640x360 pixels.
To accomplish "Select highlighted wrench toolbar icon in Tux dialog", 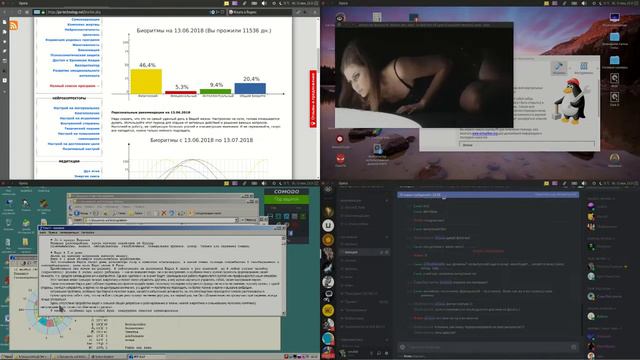I will tap(559, 68).
